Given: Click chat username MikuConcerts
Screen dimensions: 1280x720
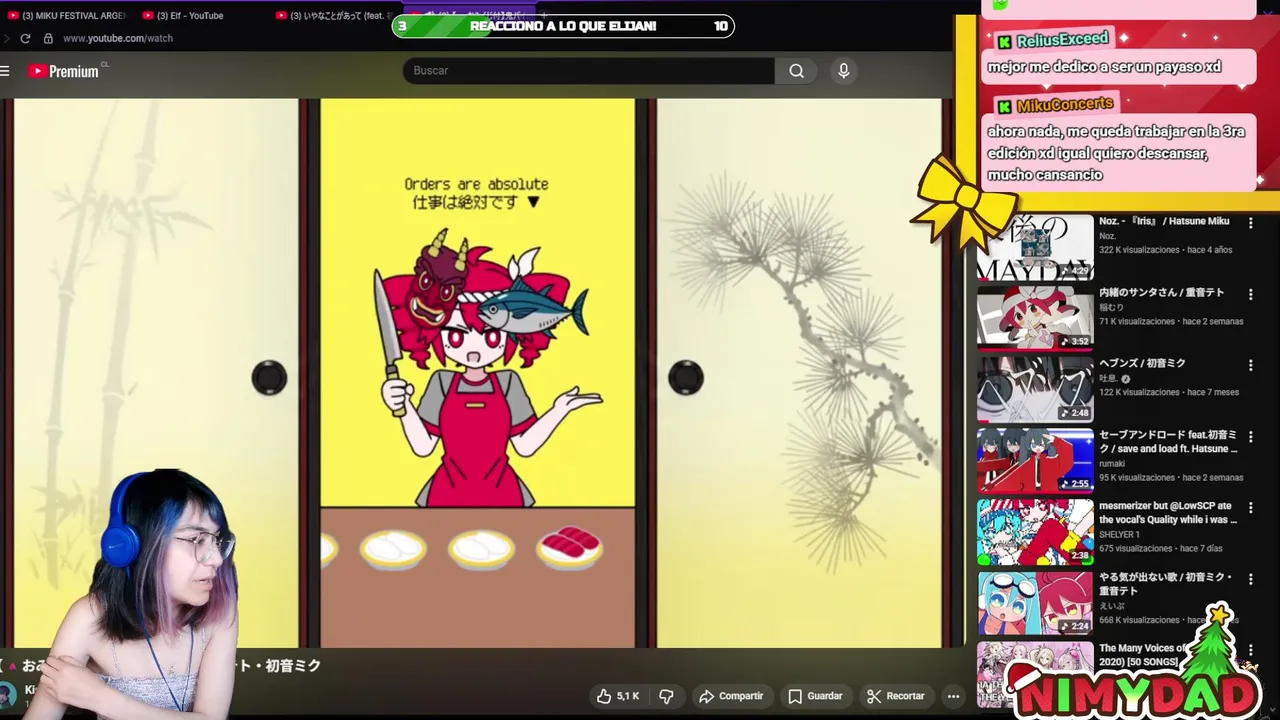Looking at the screenshot, I should tap(1064, 105).
